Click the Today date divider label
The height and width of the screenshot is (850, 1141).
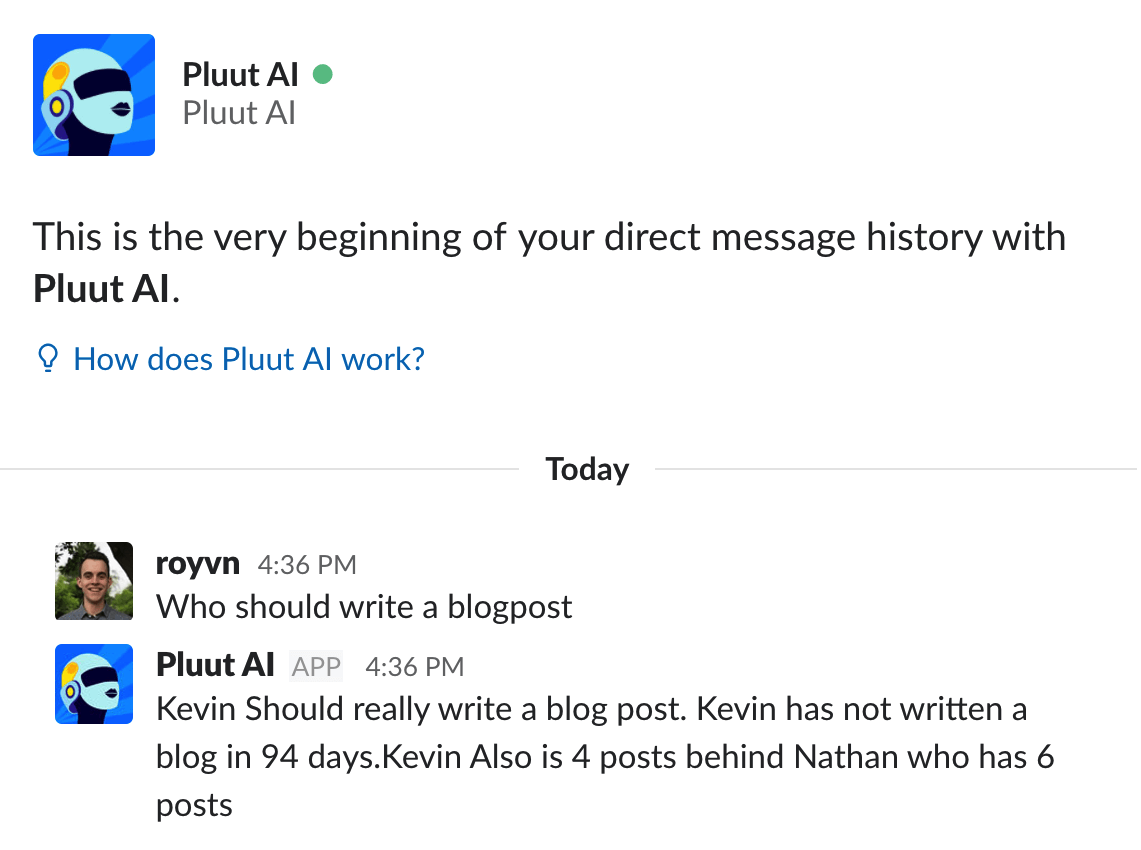[587, 469]
